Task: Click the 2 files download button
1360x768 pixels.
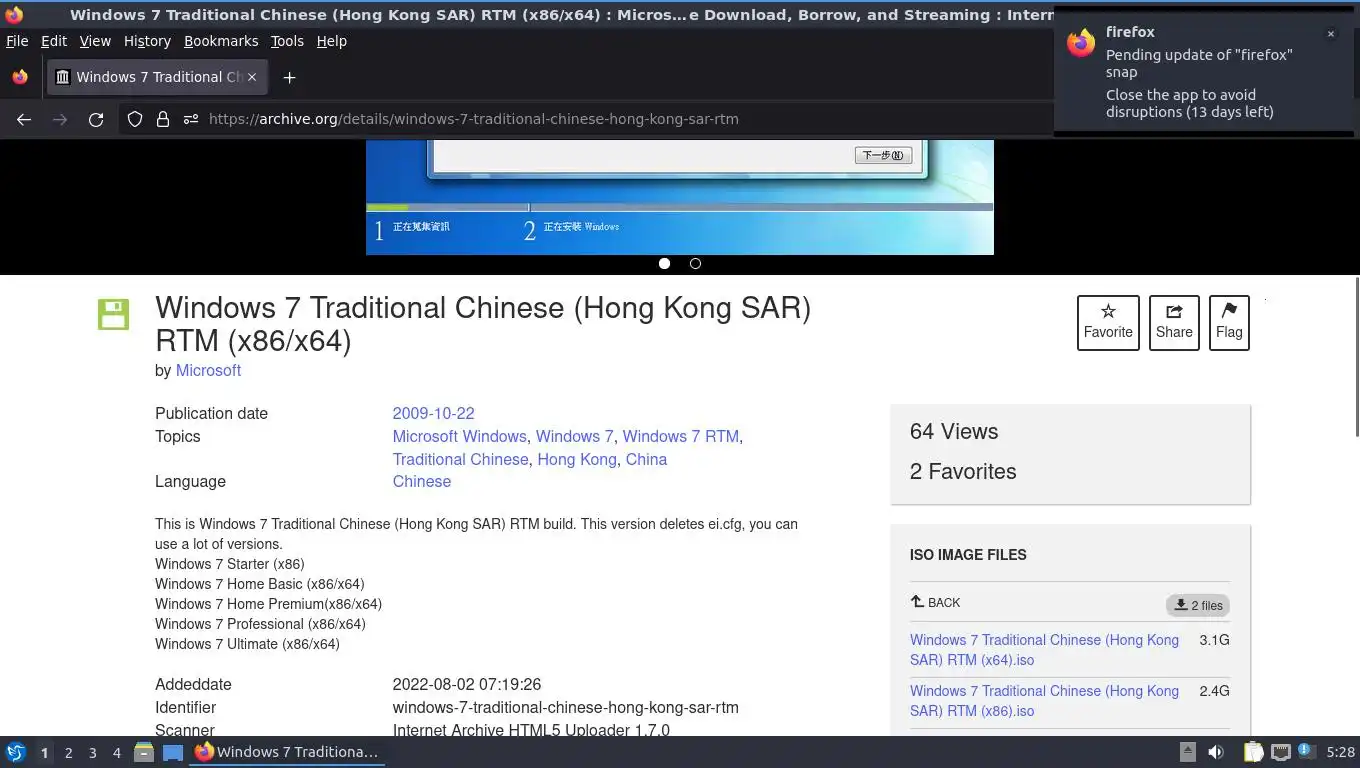Action: [1197, 605]
